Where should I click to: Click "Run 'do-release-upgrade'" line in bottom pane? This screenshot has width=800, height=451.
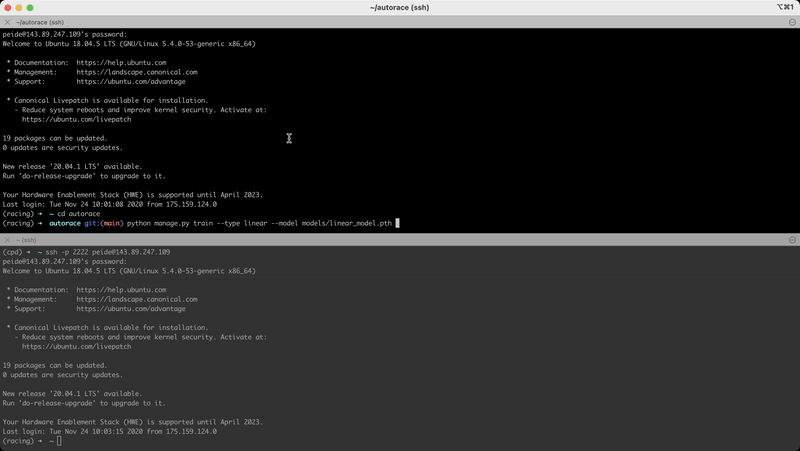point(84,403)
